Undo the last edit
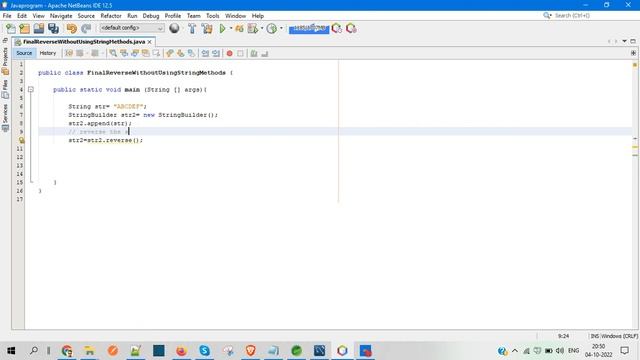Screen dimensions: 640x360 click(71, 28)
